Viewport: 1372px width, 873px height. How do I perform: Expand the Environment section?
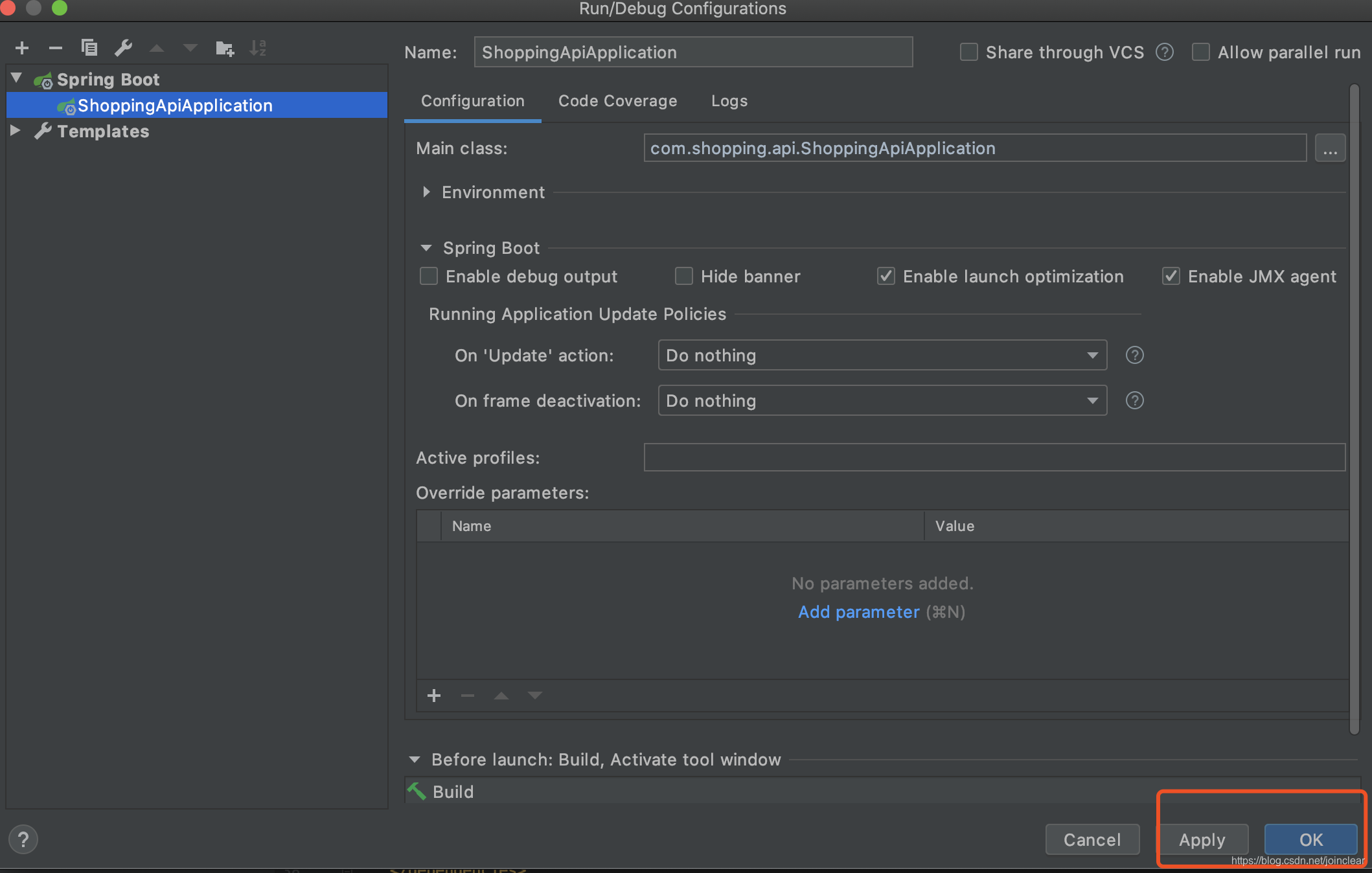tap(427, 191)
